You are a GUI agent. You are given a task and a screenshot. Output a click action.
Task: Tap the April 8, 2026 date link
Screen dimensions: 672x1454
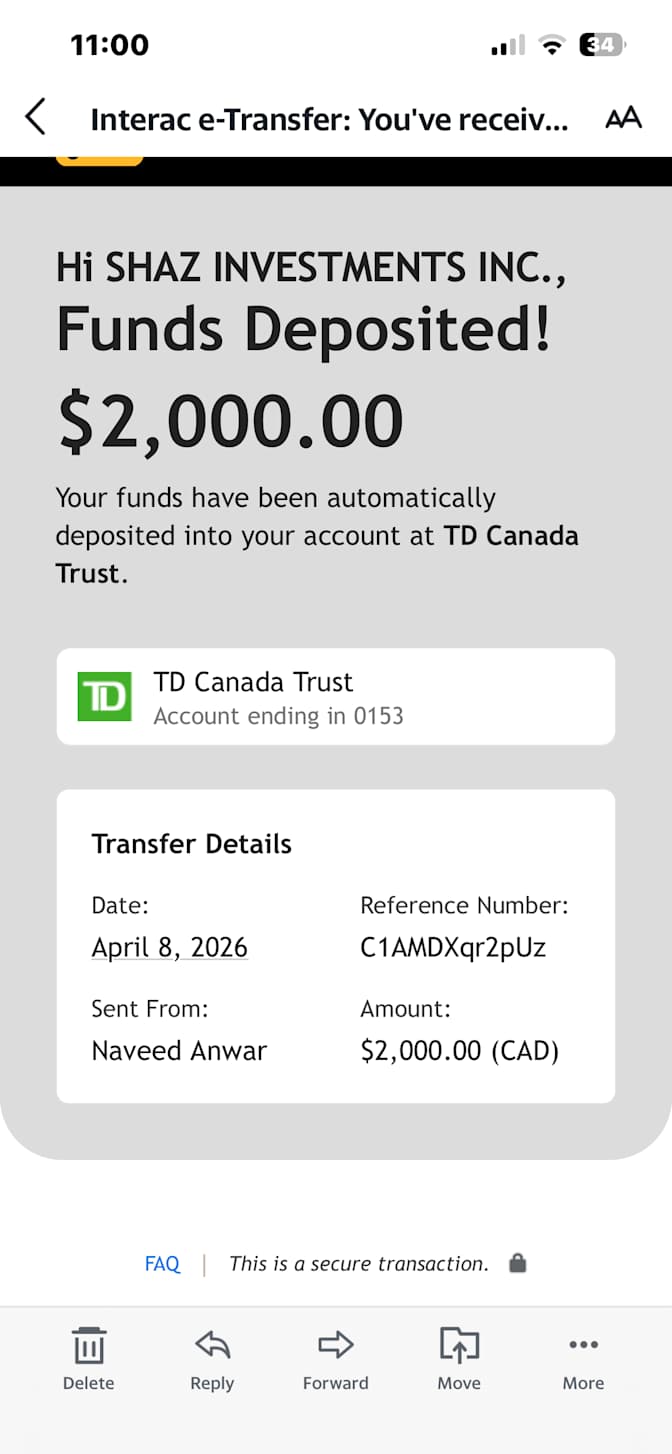pyautogui.click(x=170, y=947)
